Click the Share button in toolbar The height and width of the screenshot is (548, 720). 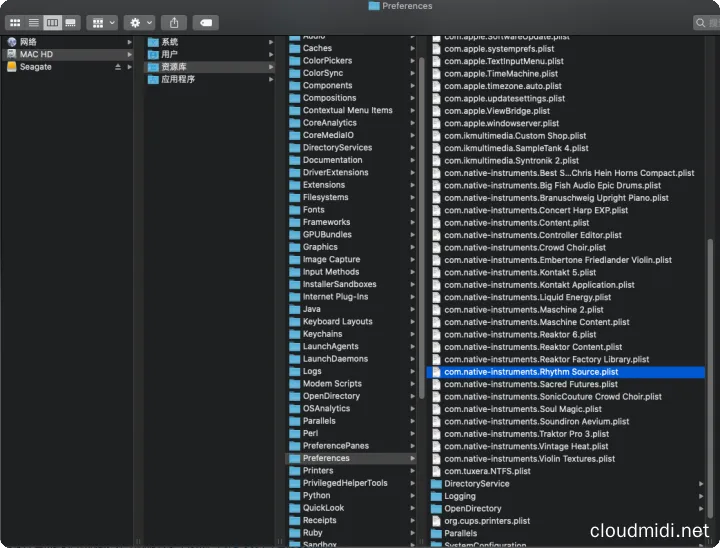(174, 22)
